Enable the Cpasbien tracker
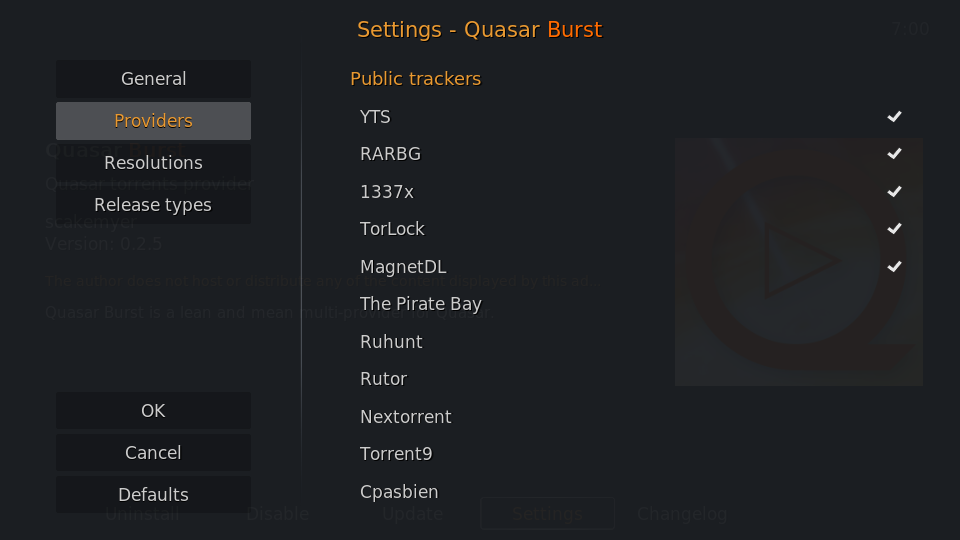Viewport: 960px width, 540px height. [x=631, y=492]
